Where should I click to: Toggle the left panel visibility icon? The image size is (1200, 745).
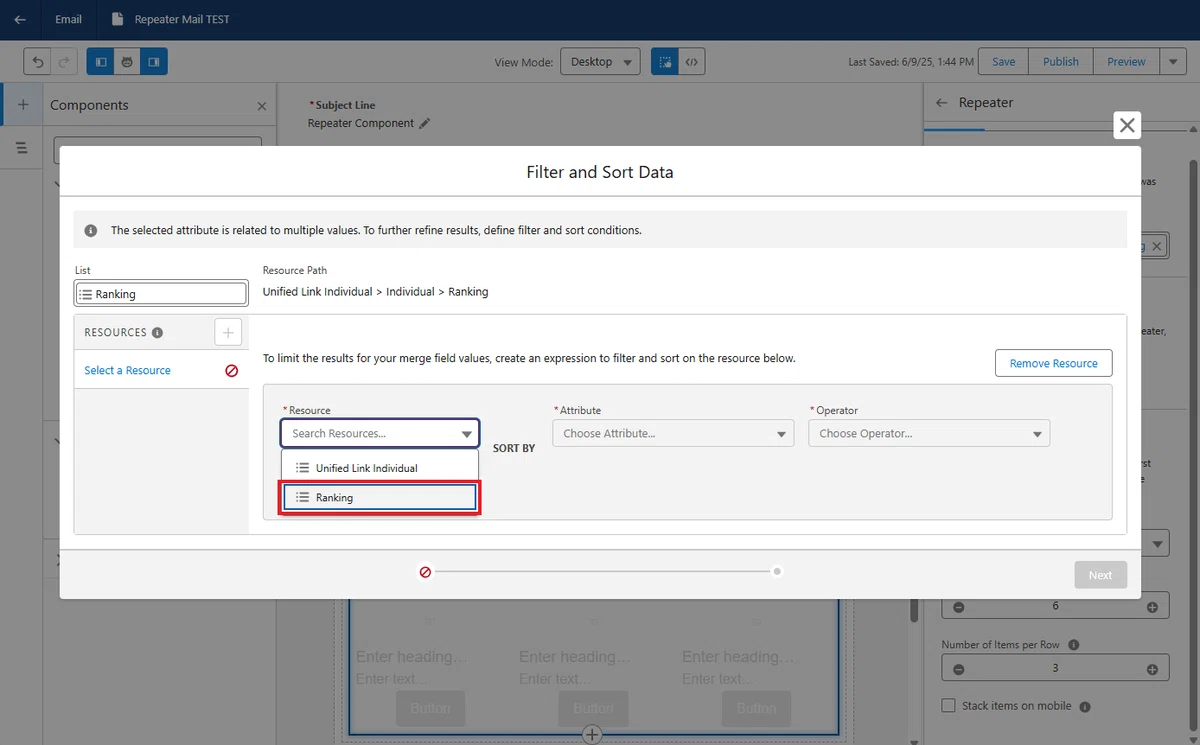tap(101, 62)
